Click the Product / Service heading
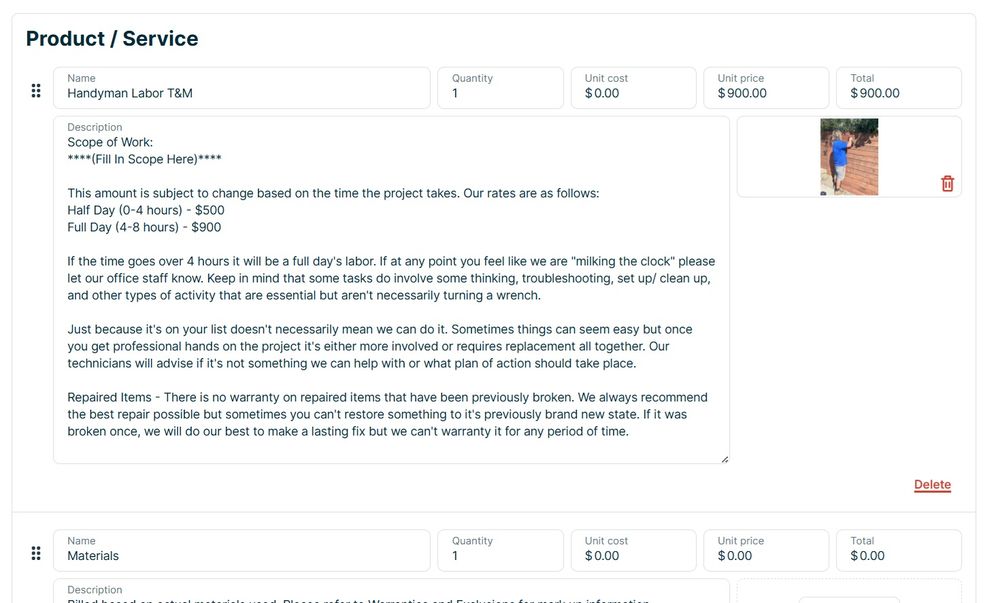Viewport: 998px width, 603px height. [112, 39]
